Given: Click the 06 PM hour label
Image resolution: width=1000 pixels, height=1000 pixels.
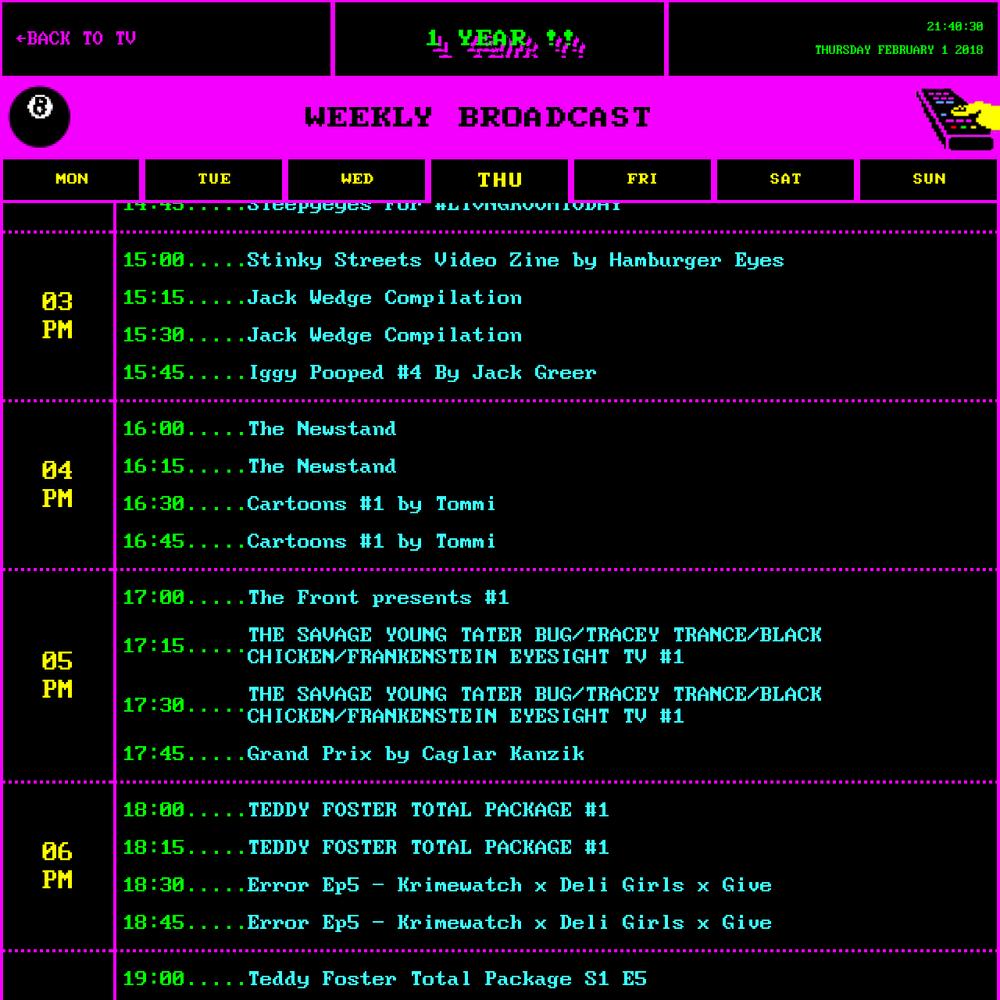Looking at the screenshot, I should [57, 865].
